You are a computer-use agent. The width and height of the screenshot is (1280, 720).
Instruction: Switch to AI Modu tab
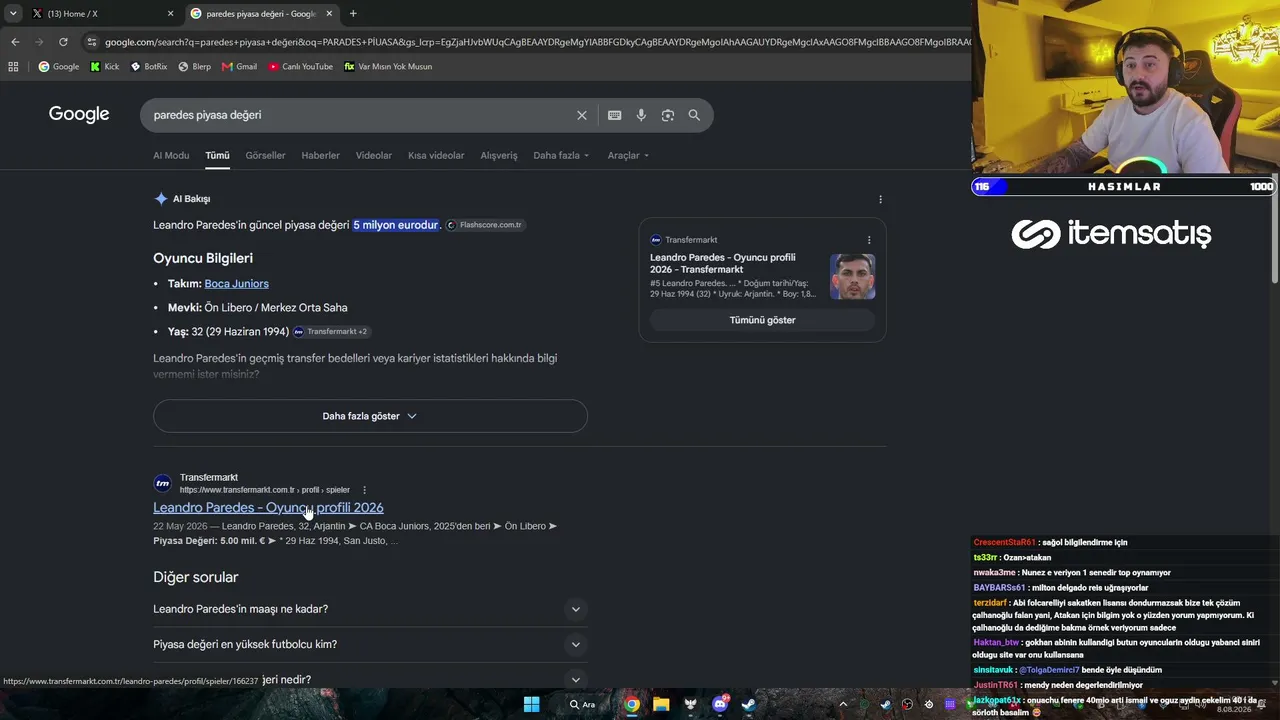[171, 156]
